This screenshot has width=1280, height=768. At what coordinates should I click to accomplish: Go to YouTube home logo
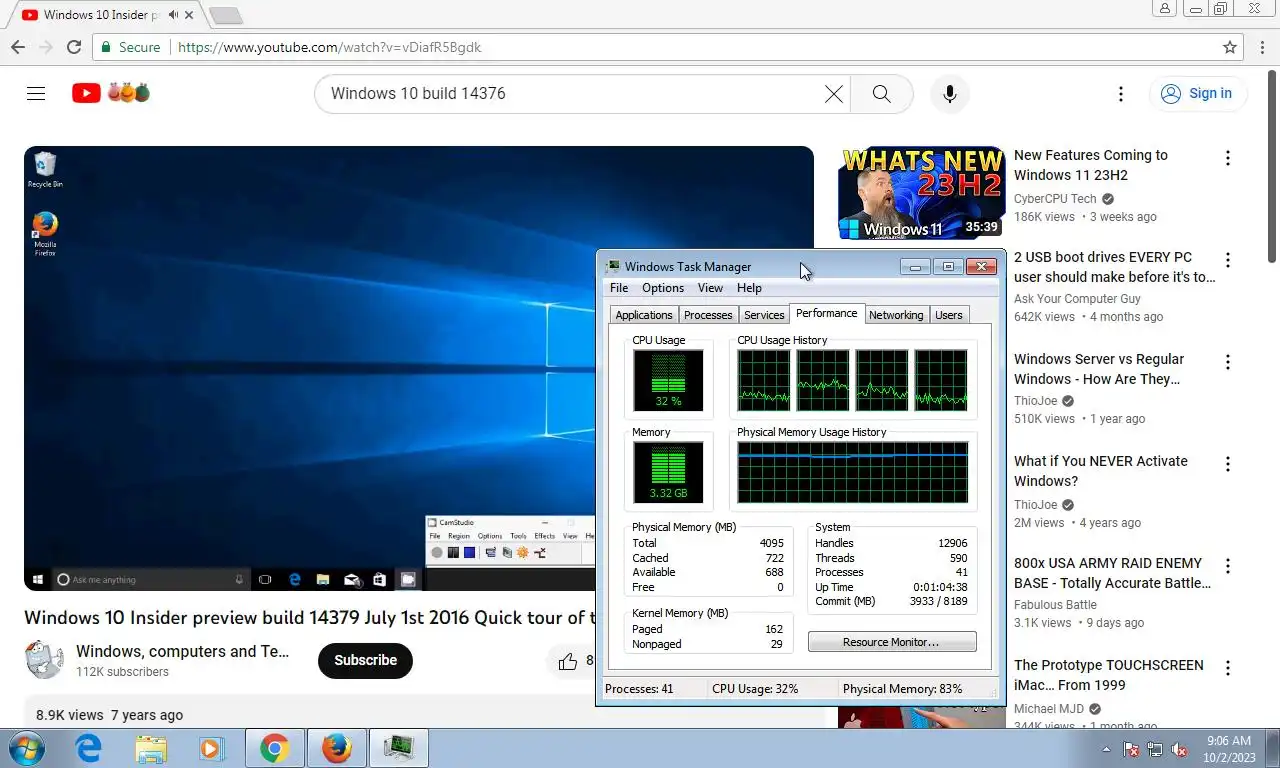coord(111,93)
